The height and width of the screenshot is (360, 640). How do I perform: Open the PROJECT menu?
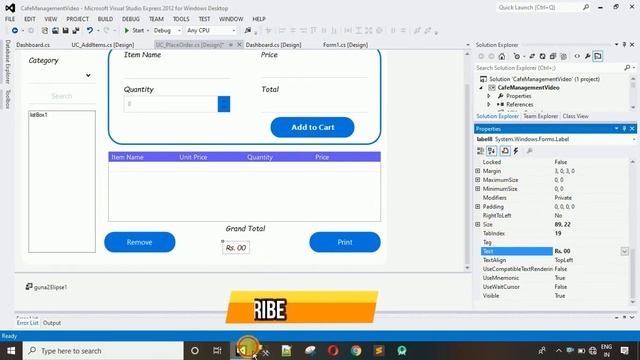point(78,19)
